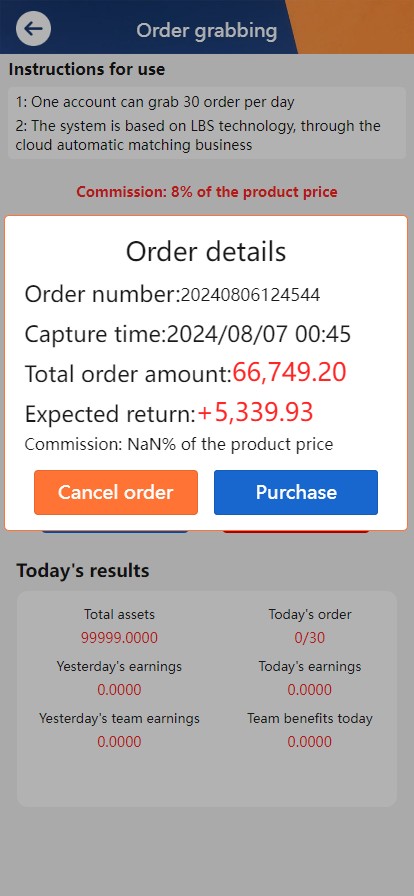Tap the Cancel order button
Screen dimensions: 414x896
point(116,493)
